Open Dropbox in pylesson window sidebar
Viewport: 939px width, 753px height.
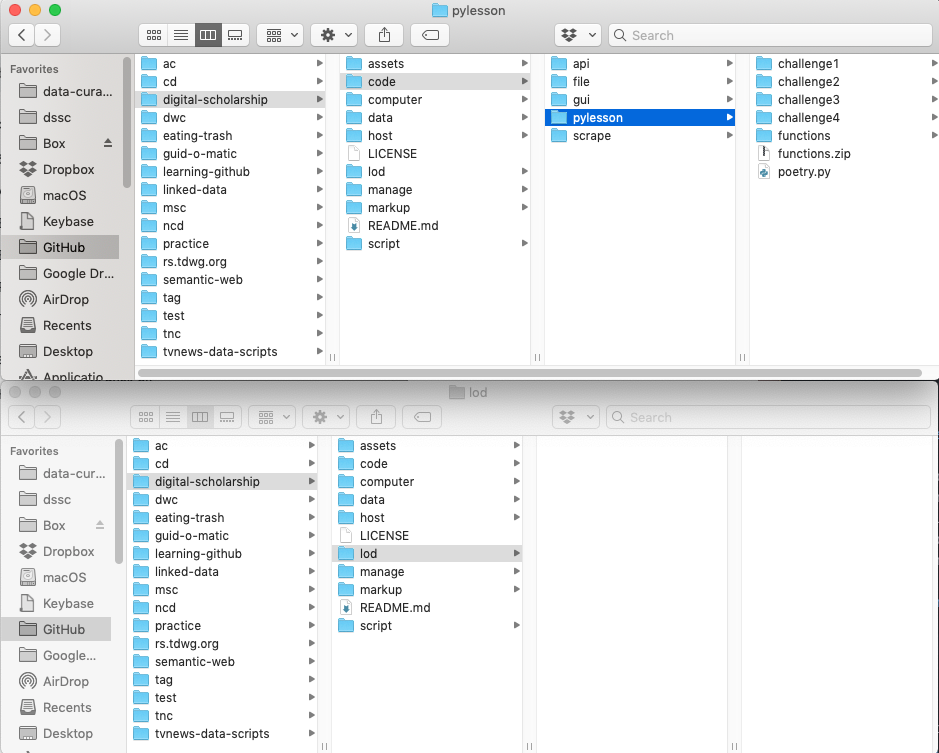60,170
